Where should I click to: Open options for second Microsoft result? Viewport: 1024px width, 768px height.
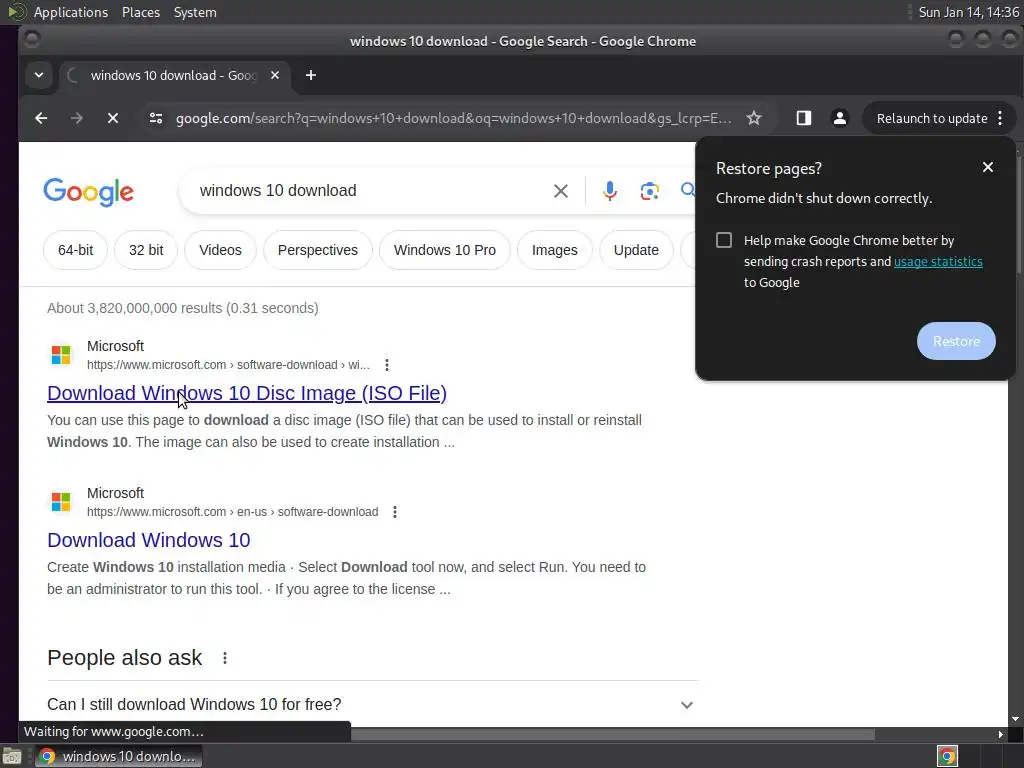394,512
